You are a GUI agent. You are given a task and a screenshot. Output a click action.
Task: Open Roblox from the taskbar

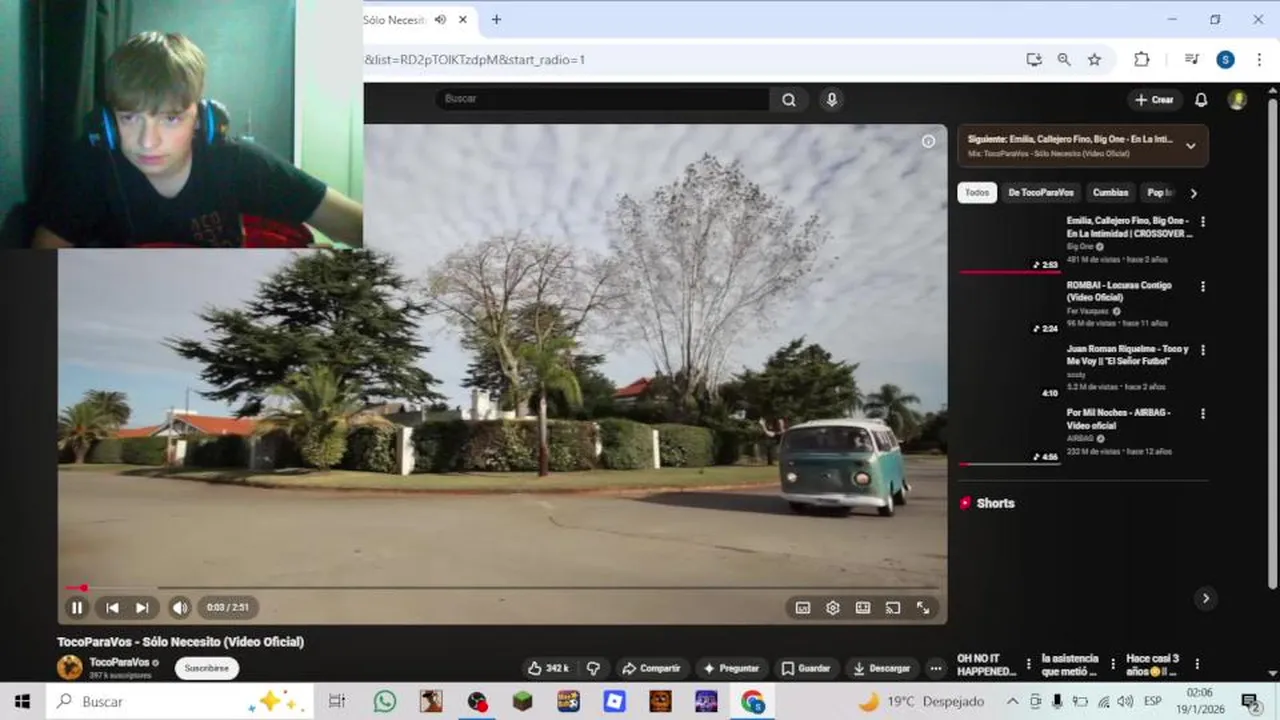(x=614, y=702)
